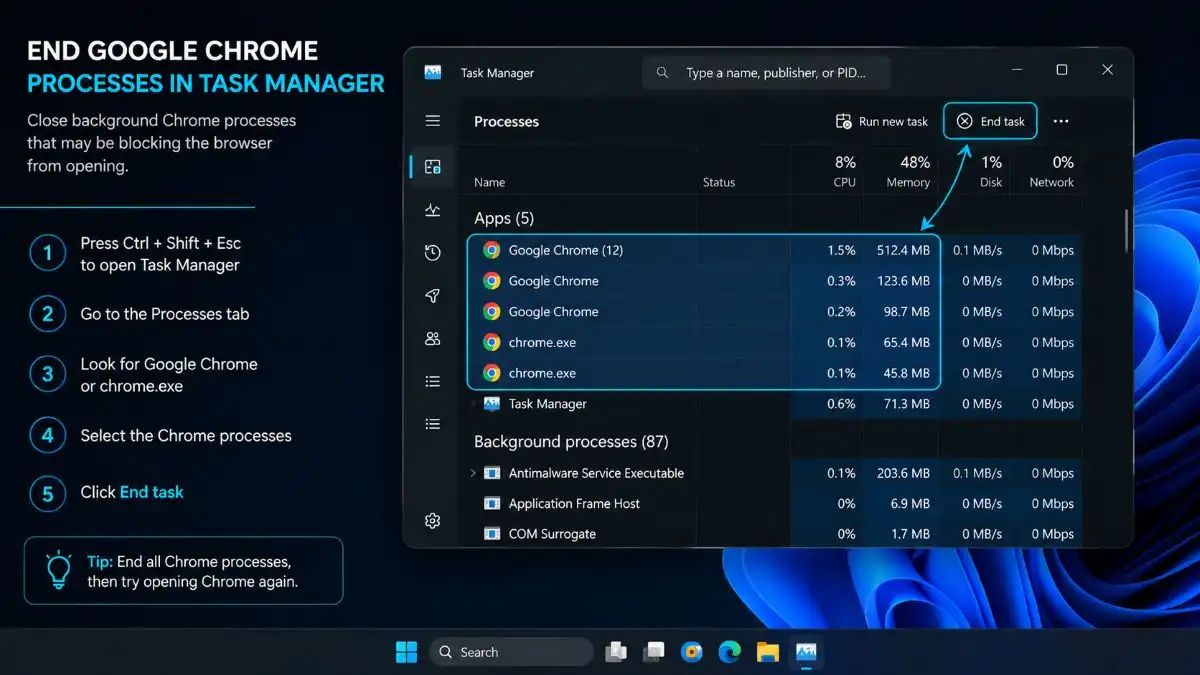Click the icon beside the Task Manager process
This screenshot has height=675, width=1200.
coord(491,404)
